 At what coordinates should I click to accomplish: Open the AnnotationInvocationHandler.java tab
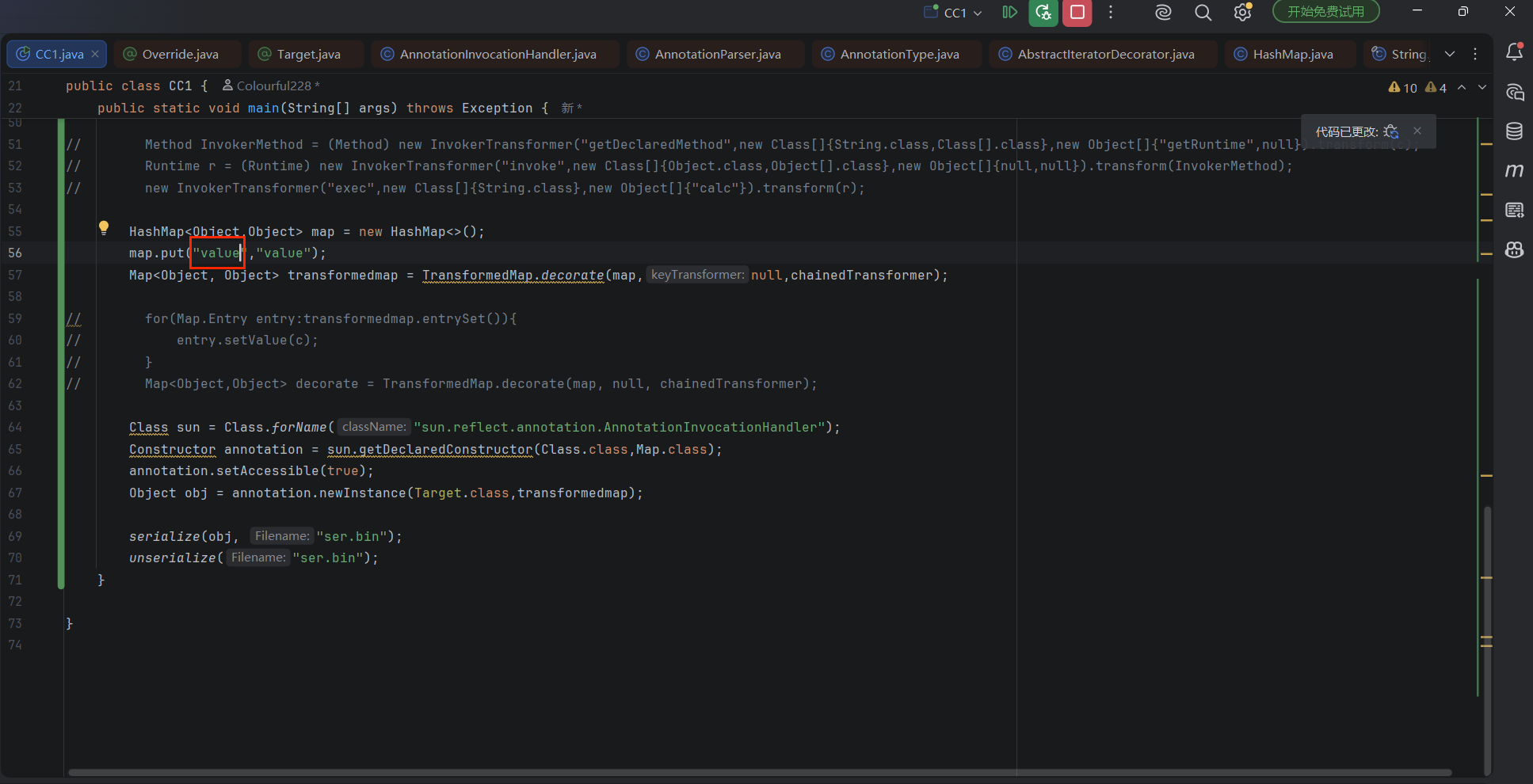(x=495, y=54)
